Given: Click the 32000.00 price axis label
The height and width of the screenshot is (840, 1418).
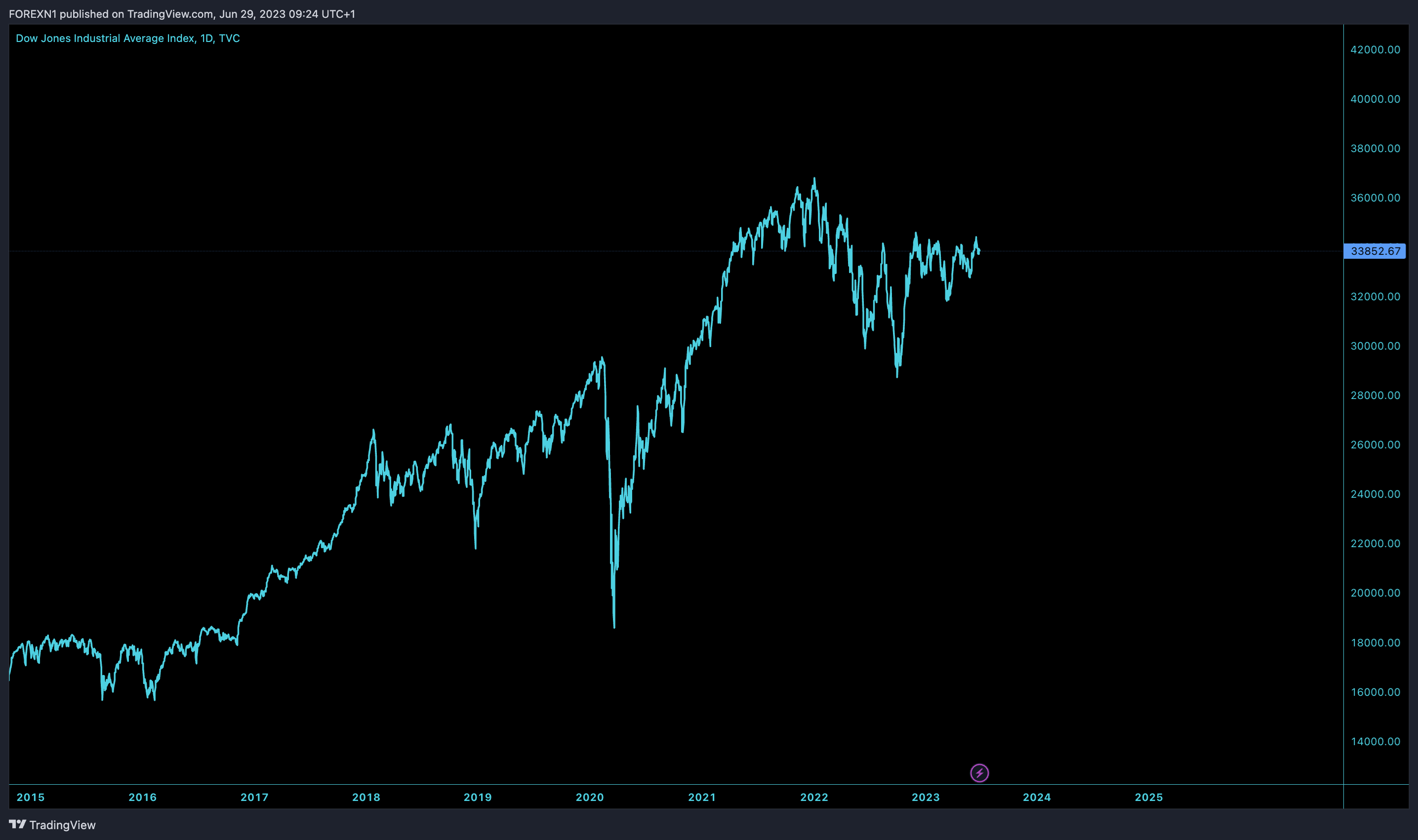Looking at the screenshot, I should [1376, 297].
